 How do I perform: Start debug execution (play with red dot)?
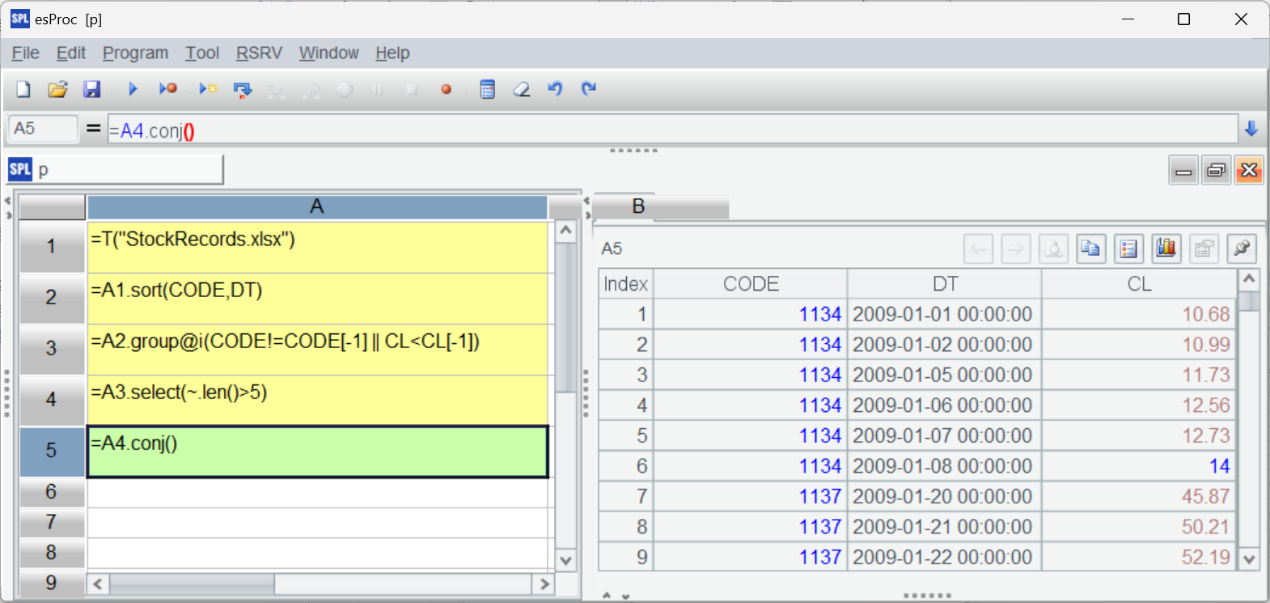[167, 90]
